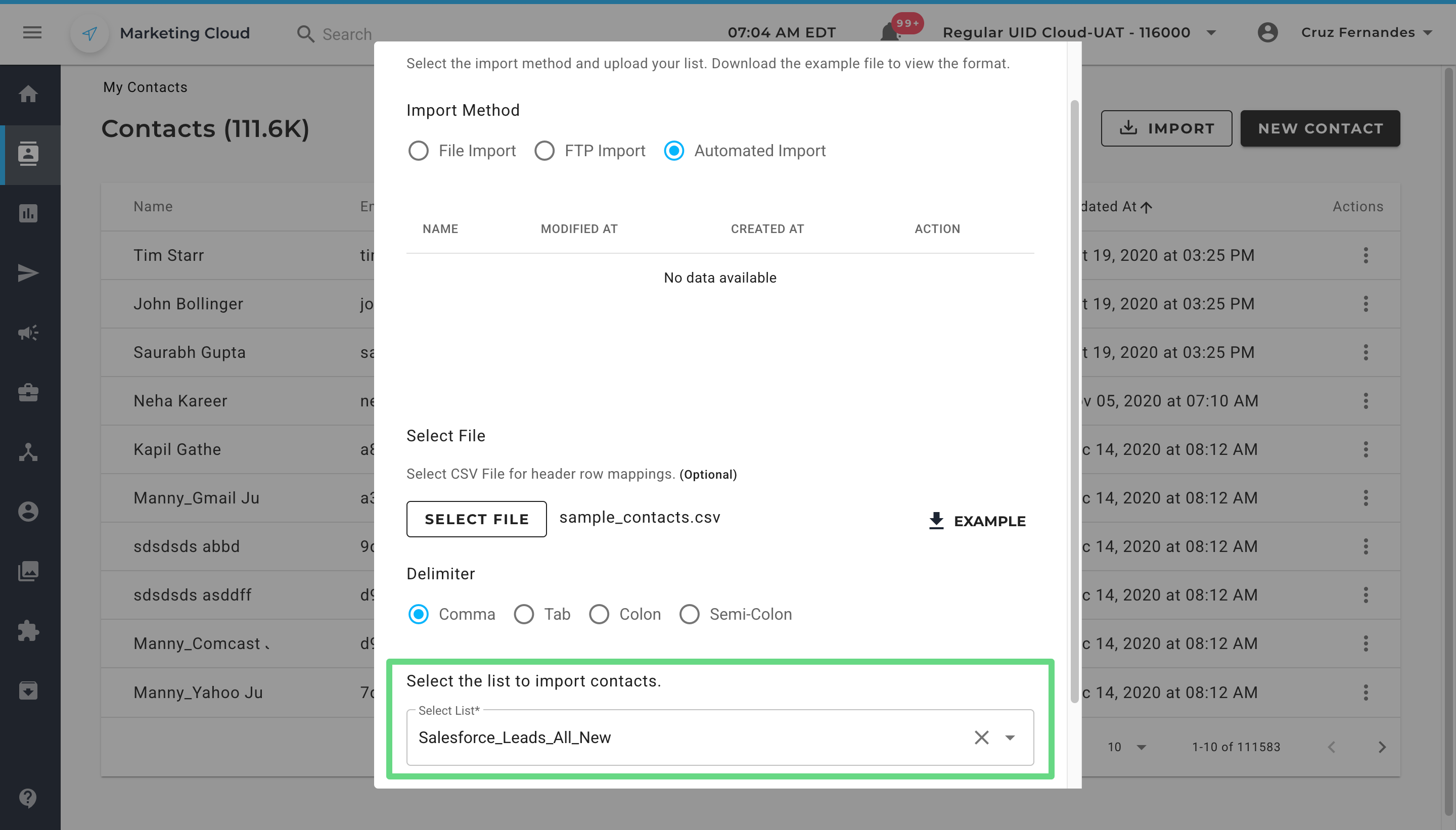The height and width of the screenshot is (830, 1456).
Task: Select the File Import radio button
Action: tap(419, 151)
